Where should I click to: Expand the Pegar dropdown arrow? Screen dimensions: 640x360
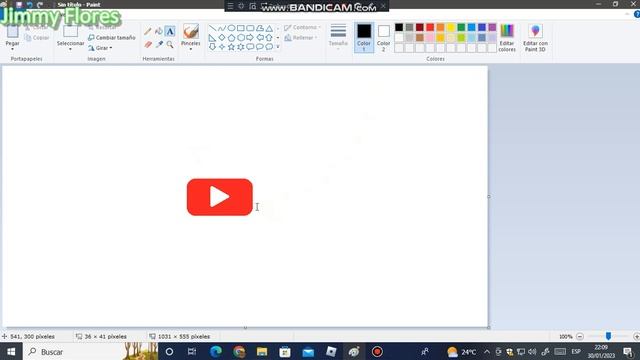[12, 49]
